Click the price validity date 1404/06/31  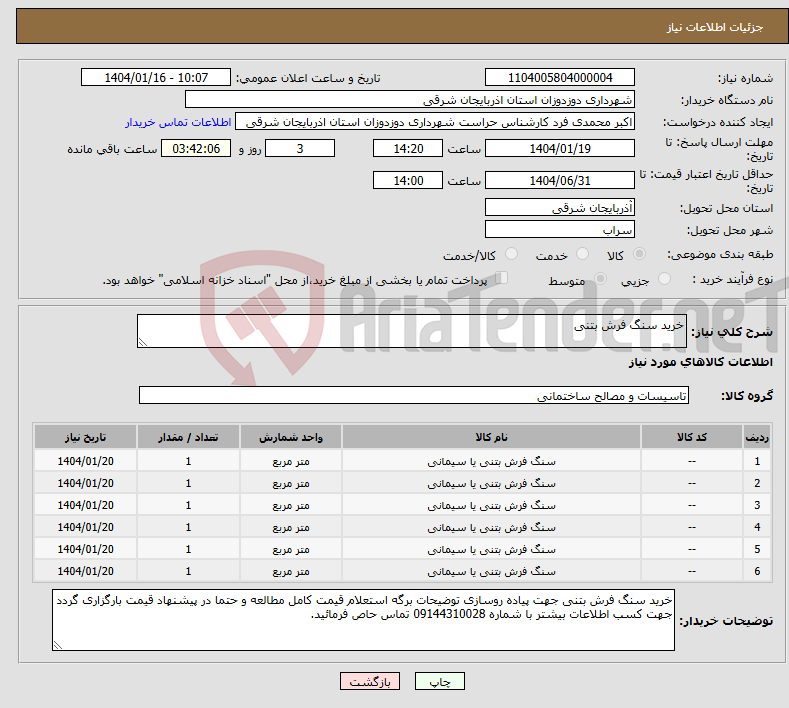point(560,180)
